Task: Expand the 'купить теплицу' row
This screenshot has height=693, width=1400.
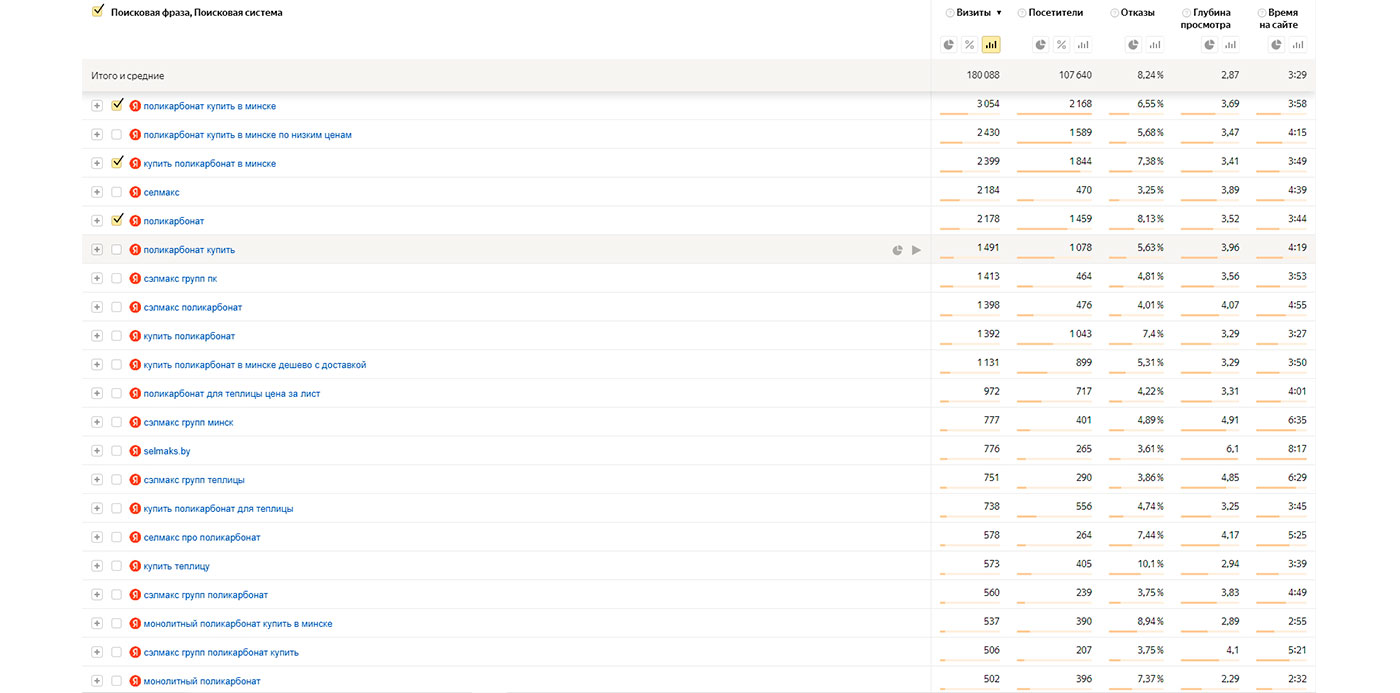Action: click(97, 566)
